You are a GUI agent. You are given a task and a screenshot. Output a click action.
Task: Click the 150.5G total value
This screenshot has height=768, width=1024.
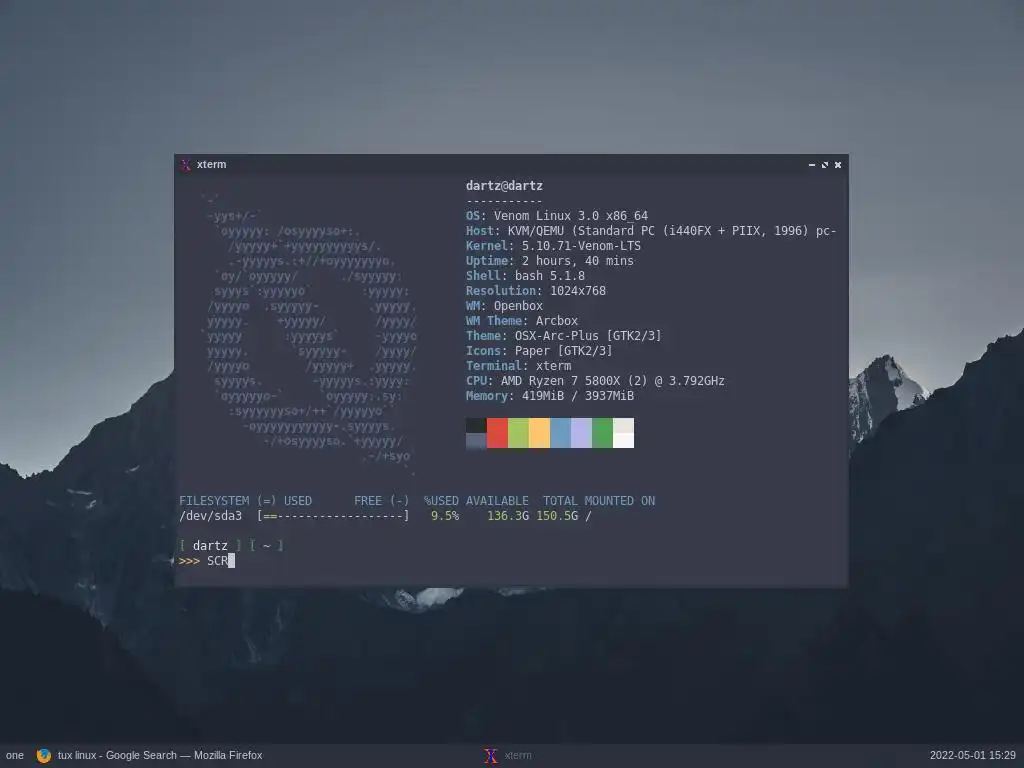tap(557, 516)
